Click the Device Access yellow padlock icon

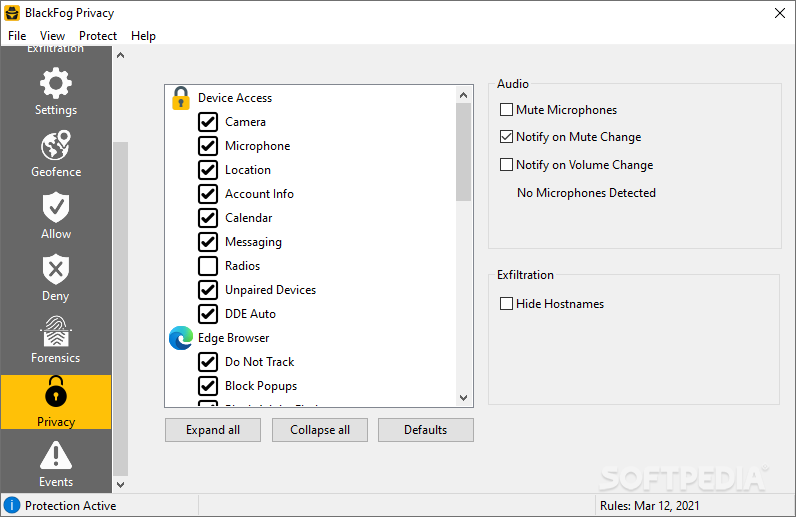[181, 98]
